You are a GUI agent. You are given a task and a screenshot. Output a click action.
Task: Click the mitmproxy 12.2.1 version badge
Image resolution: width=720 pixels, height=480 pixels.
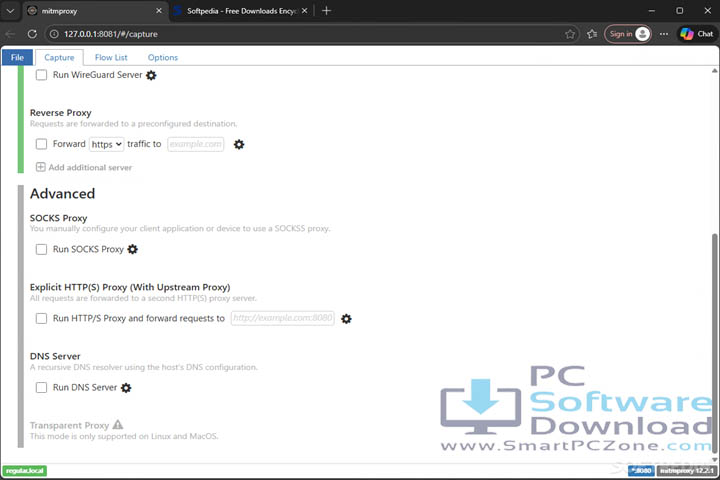click(687, 471)
